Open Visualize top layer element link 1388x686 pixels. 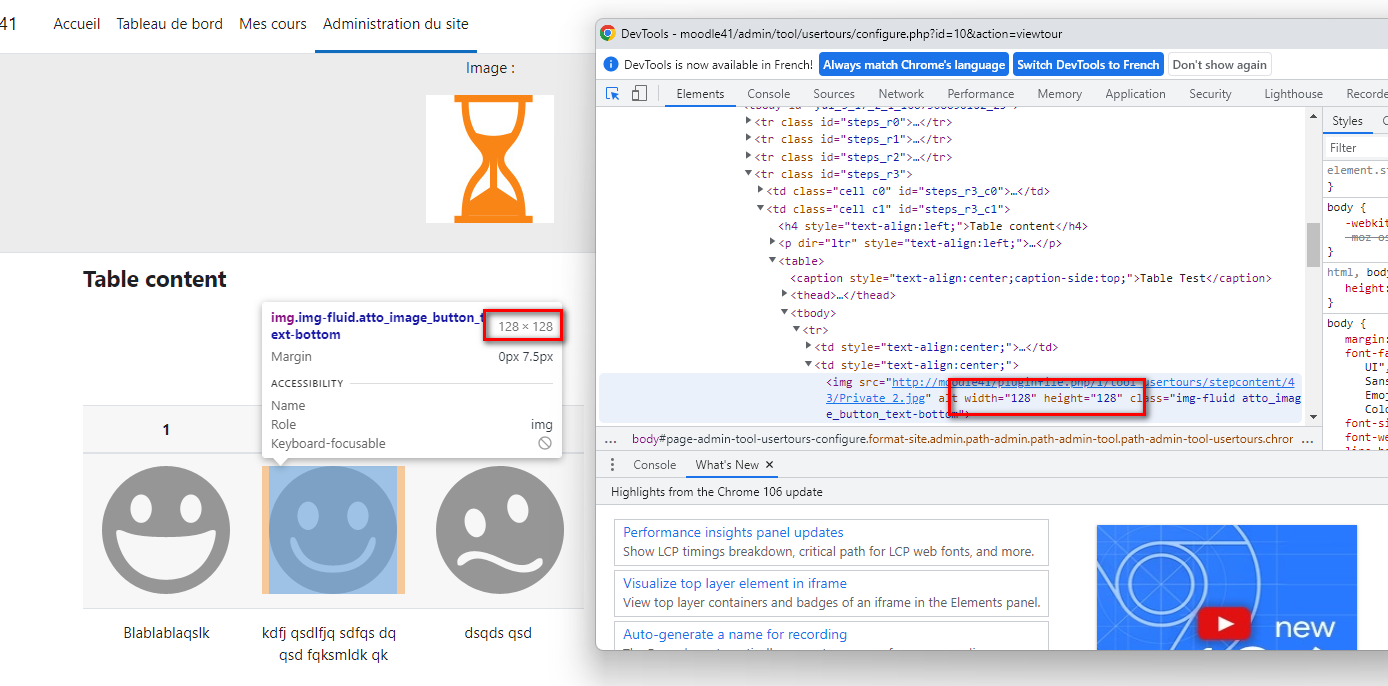coord(735,583)
